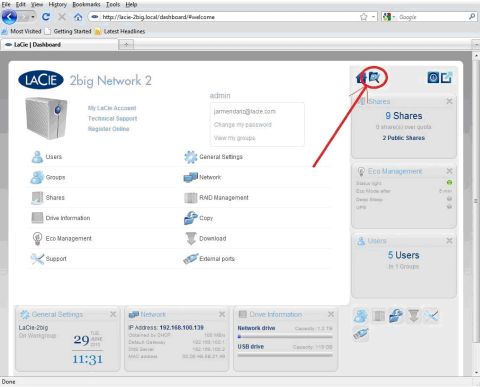Click the Drive Information icon in main list
480x387 pixels.
pos(37,218)
